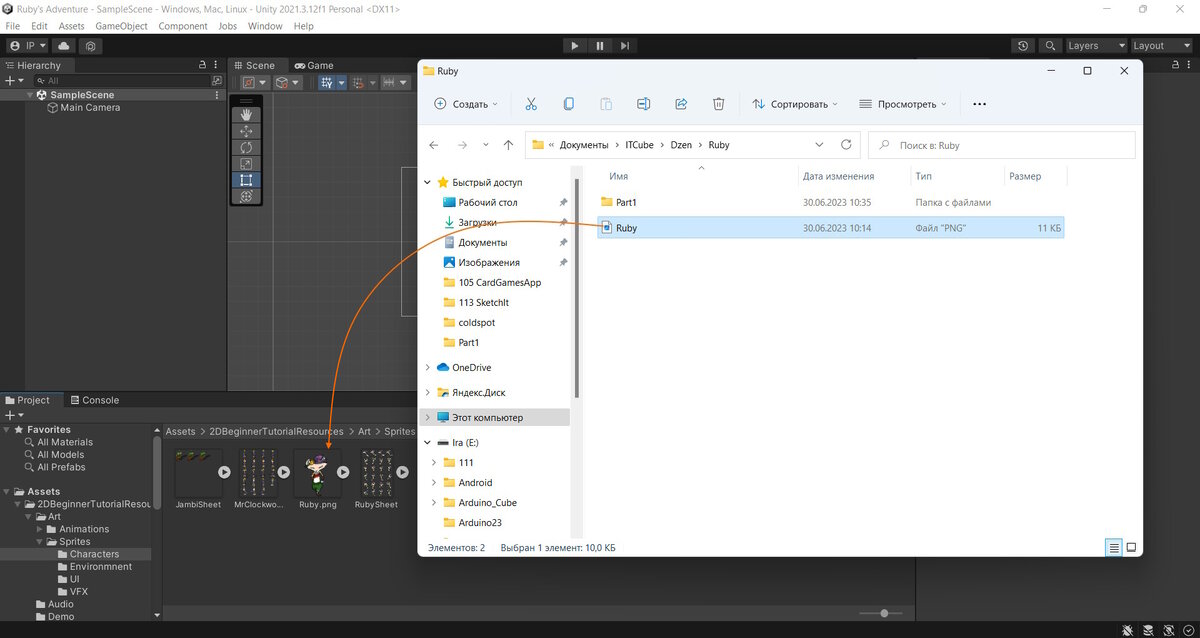Select the Move tool in Scene view
Viewport: 1200px width, 638px height.
[x=246, y=131]
